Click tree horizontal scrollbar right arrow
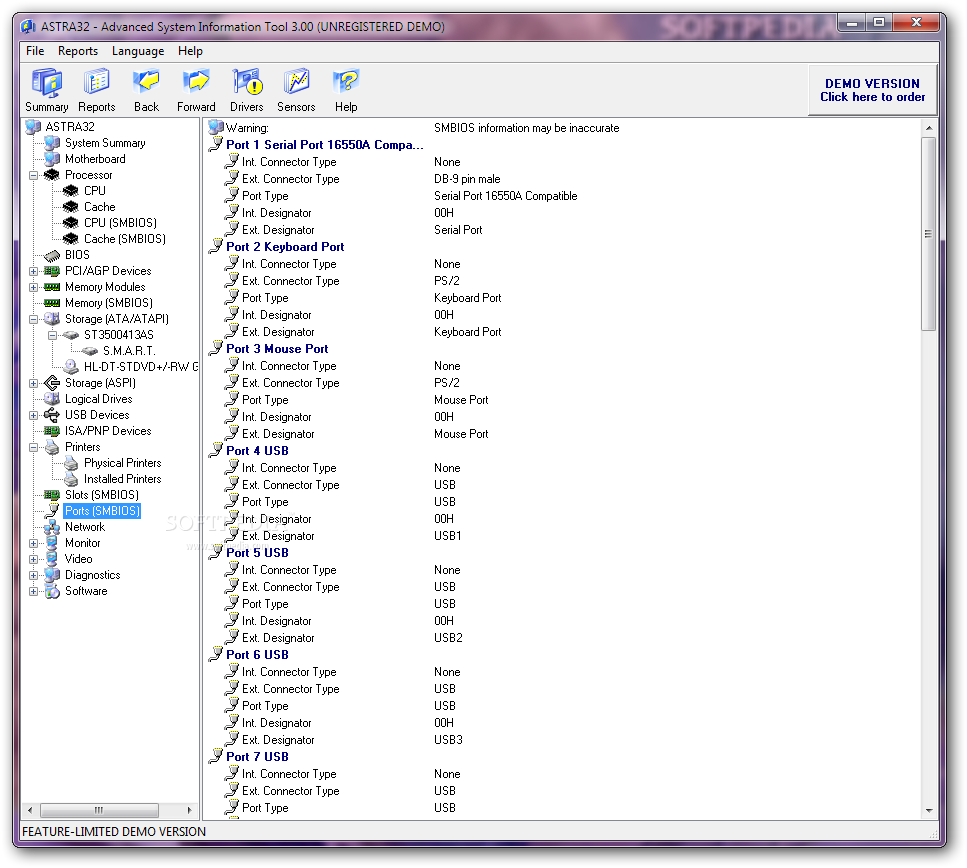Viewport: 967px width, 868px height. click(189, 810)
